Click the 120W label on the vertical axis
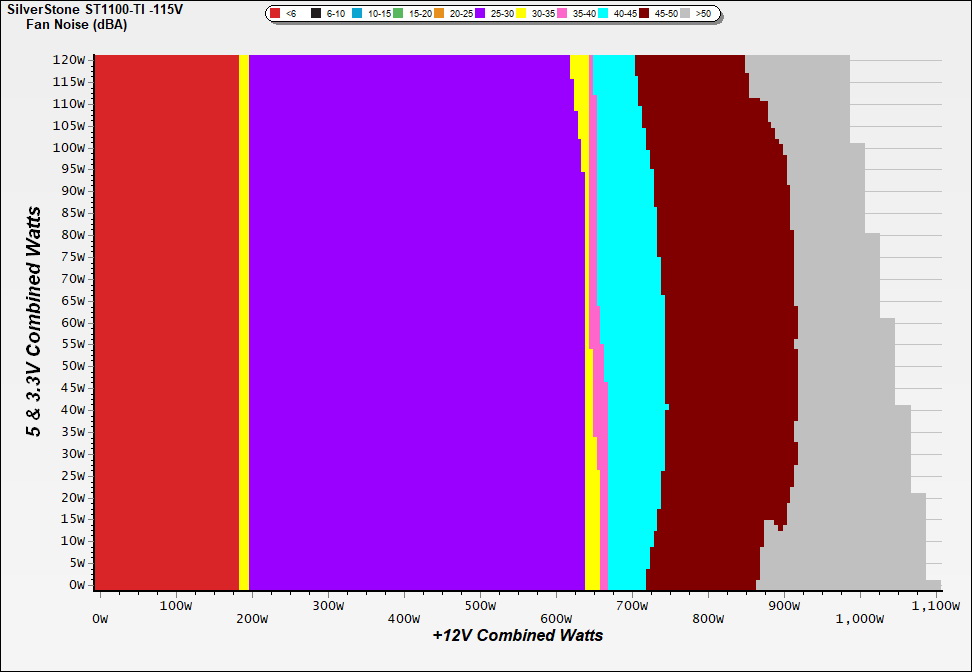Screen dimensions: 972x672 pos(70,59)
